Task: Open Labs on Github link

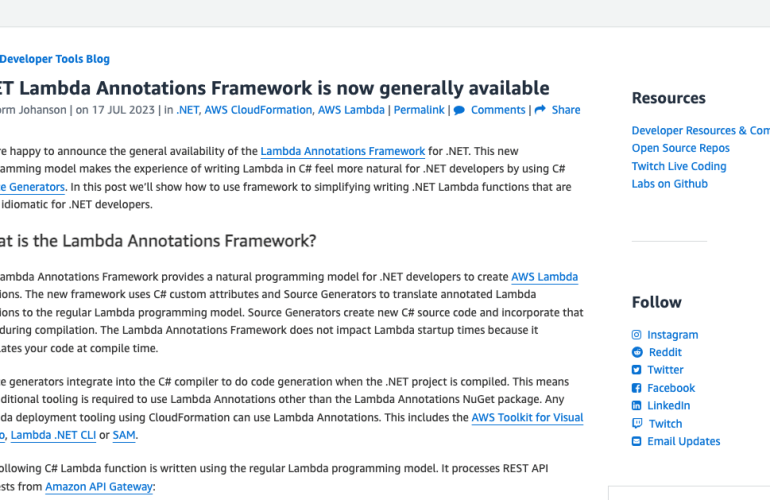Action: point(669,184)
